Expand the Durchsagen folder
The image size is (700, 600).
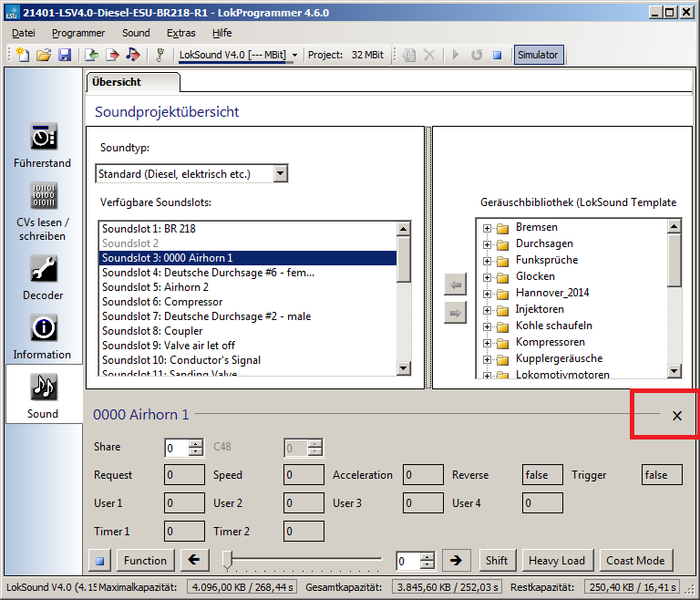[487, 245]
